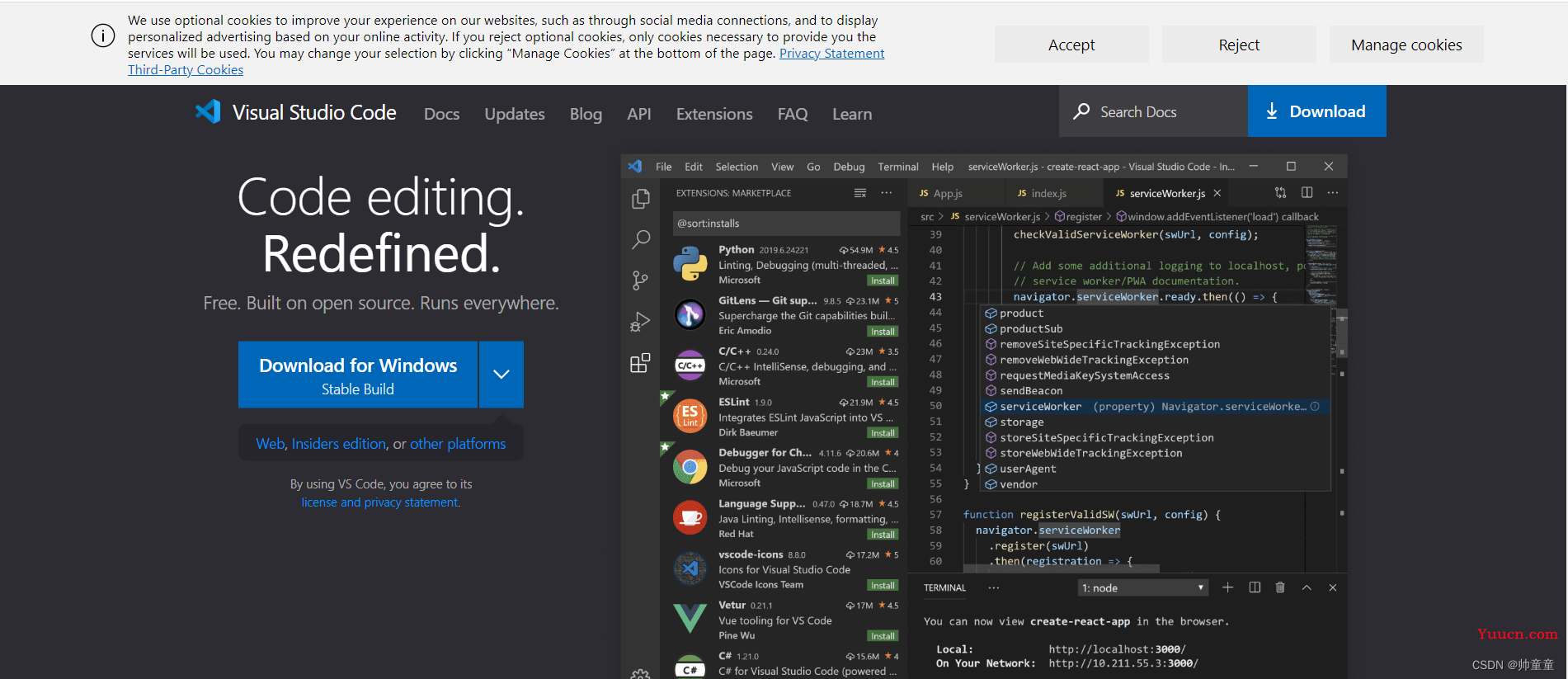
Task: Open the terminal panel ellipsis menu
Action: point(994,587)
